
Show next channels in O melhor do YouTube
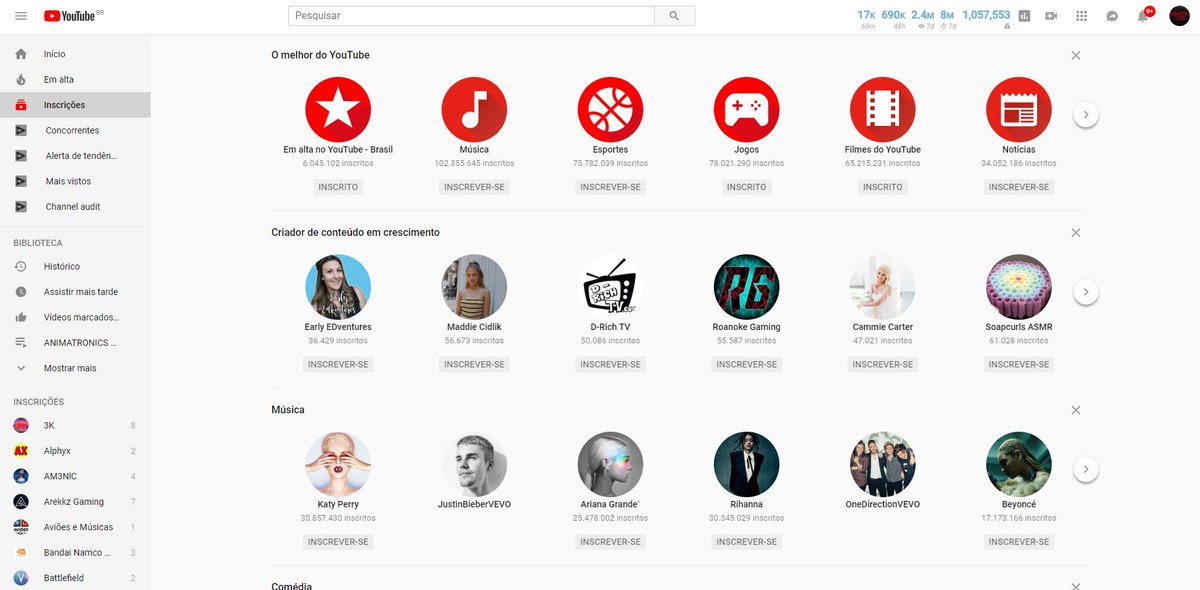(1086, 115)
